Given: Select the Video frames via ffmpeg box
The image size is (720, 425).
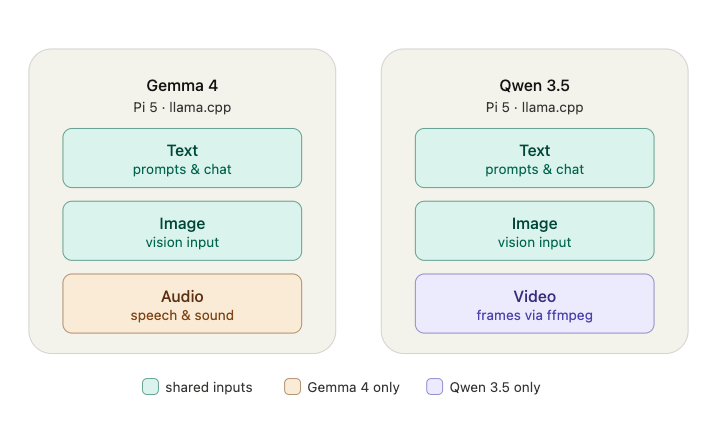Looking at the screenshot, I should click(x=534, y=304).
